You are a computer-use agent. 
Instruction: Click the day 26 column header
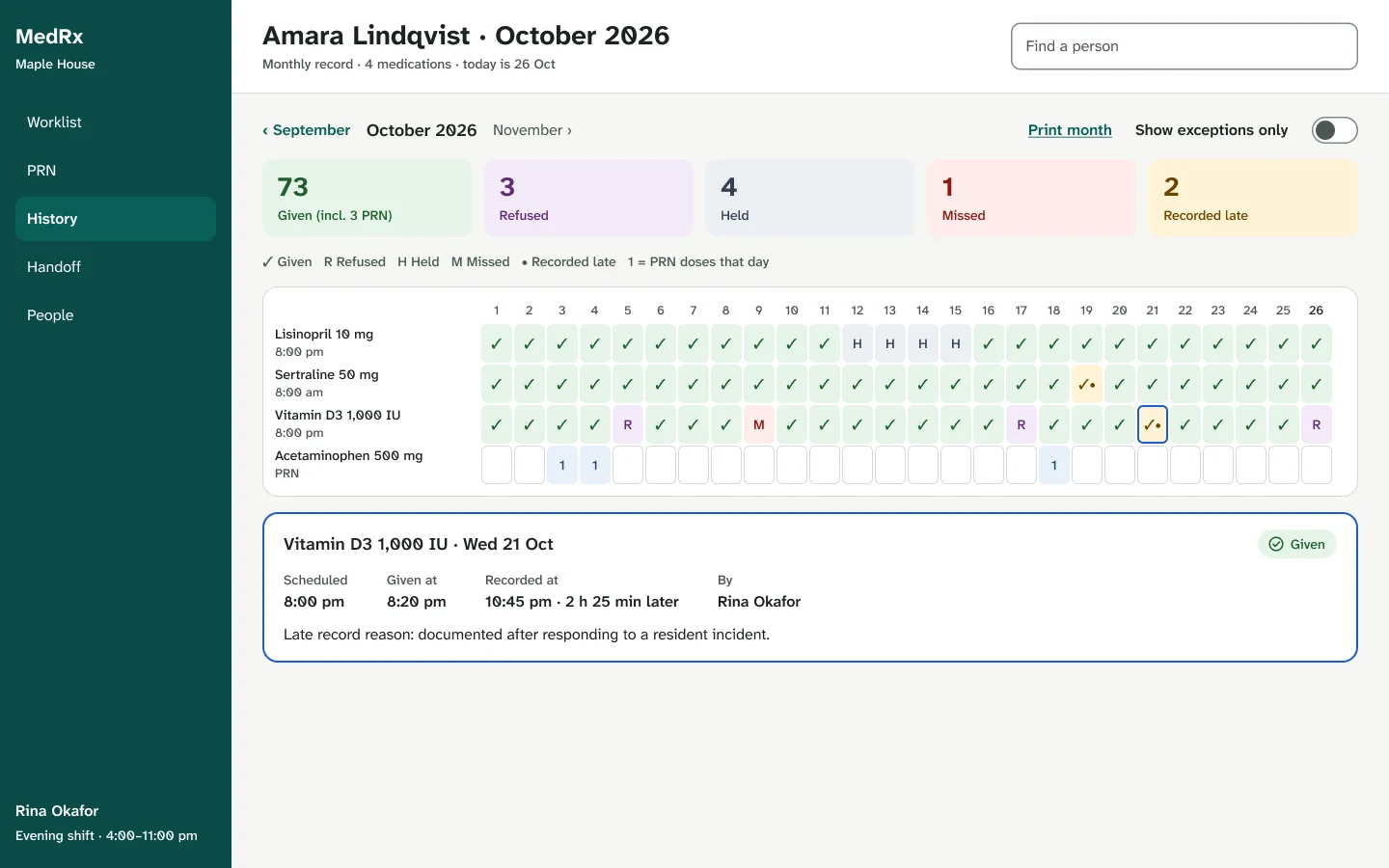1317,311
